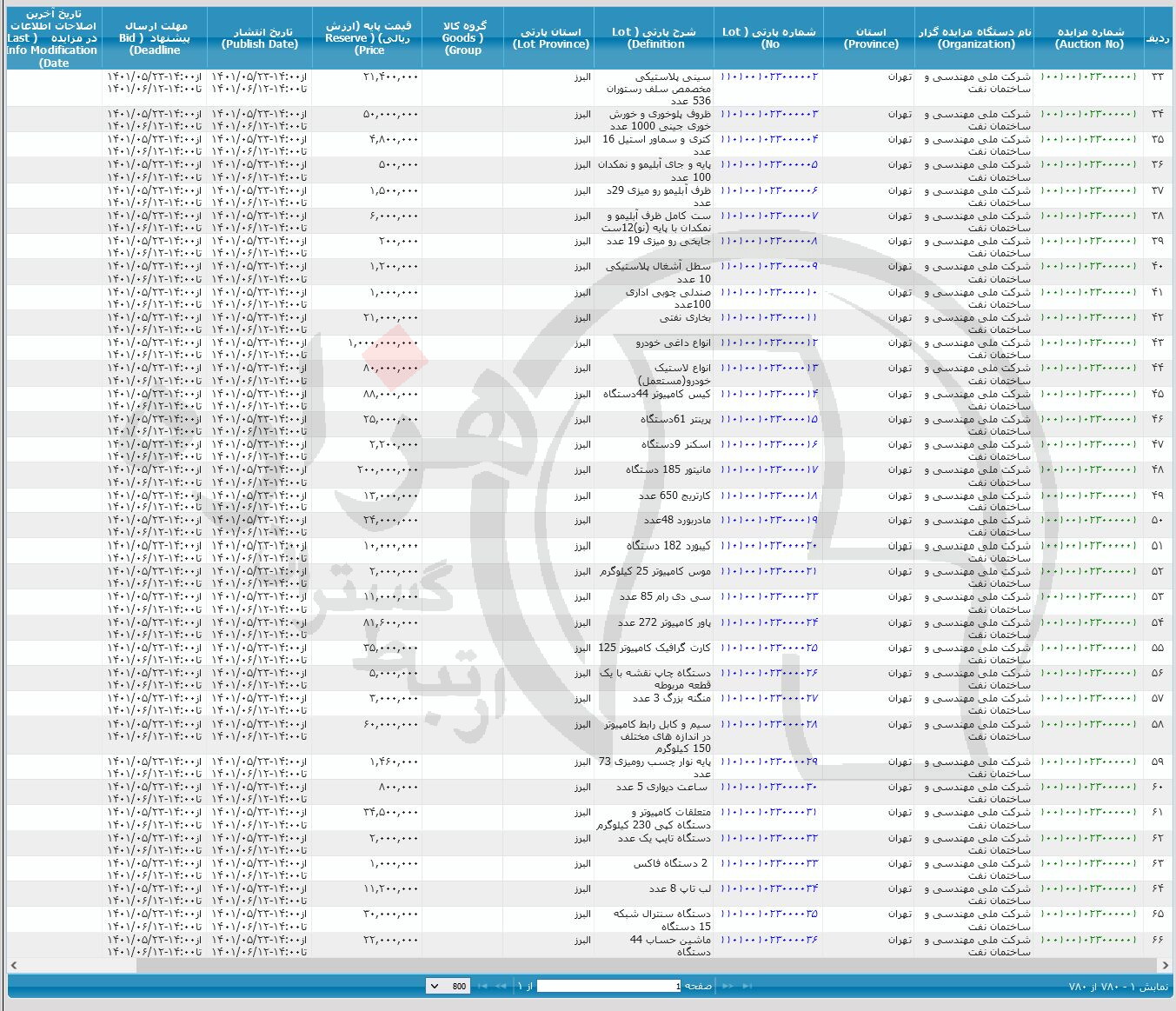Image resolution: width=1176 pixels, height=1011 pixels.
Task: Open lot number link for 'کیس کامپیوتر 44دستگاه'
Action: [x=769, y=394]
